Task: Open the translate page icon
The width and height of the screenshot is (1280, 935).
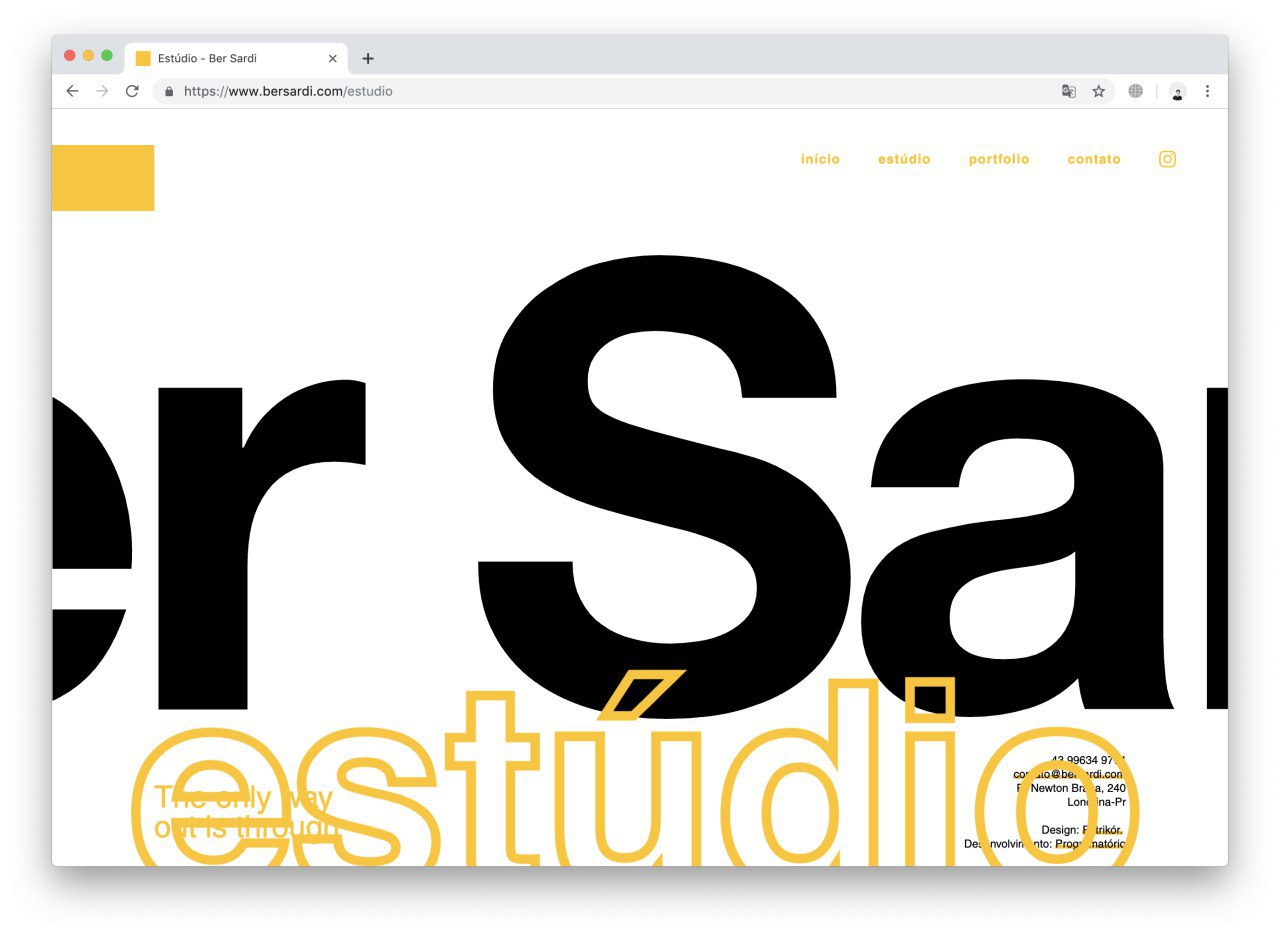Action: tap(1069, 91)
